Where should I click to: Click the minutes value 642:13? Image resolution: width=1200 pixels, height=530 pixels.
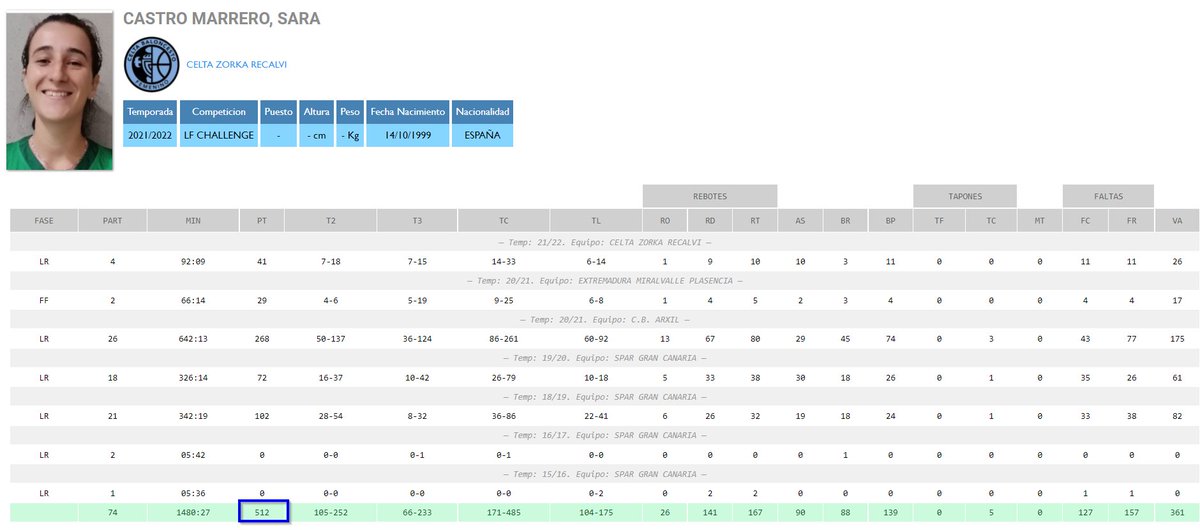(x=193, y=339)
